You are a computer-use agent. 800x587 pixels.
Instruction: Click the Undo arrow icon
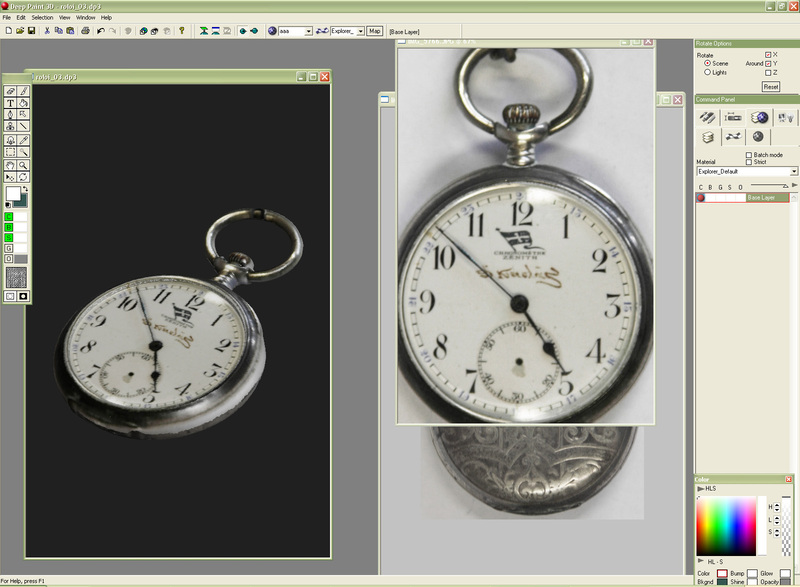click(x=100, y=31)
